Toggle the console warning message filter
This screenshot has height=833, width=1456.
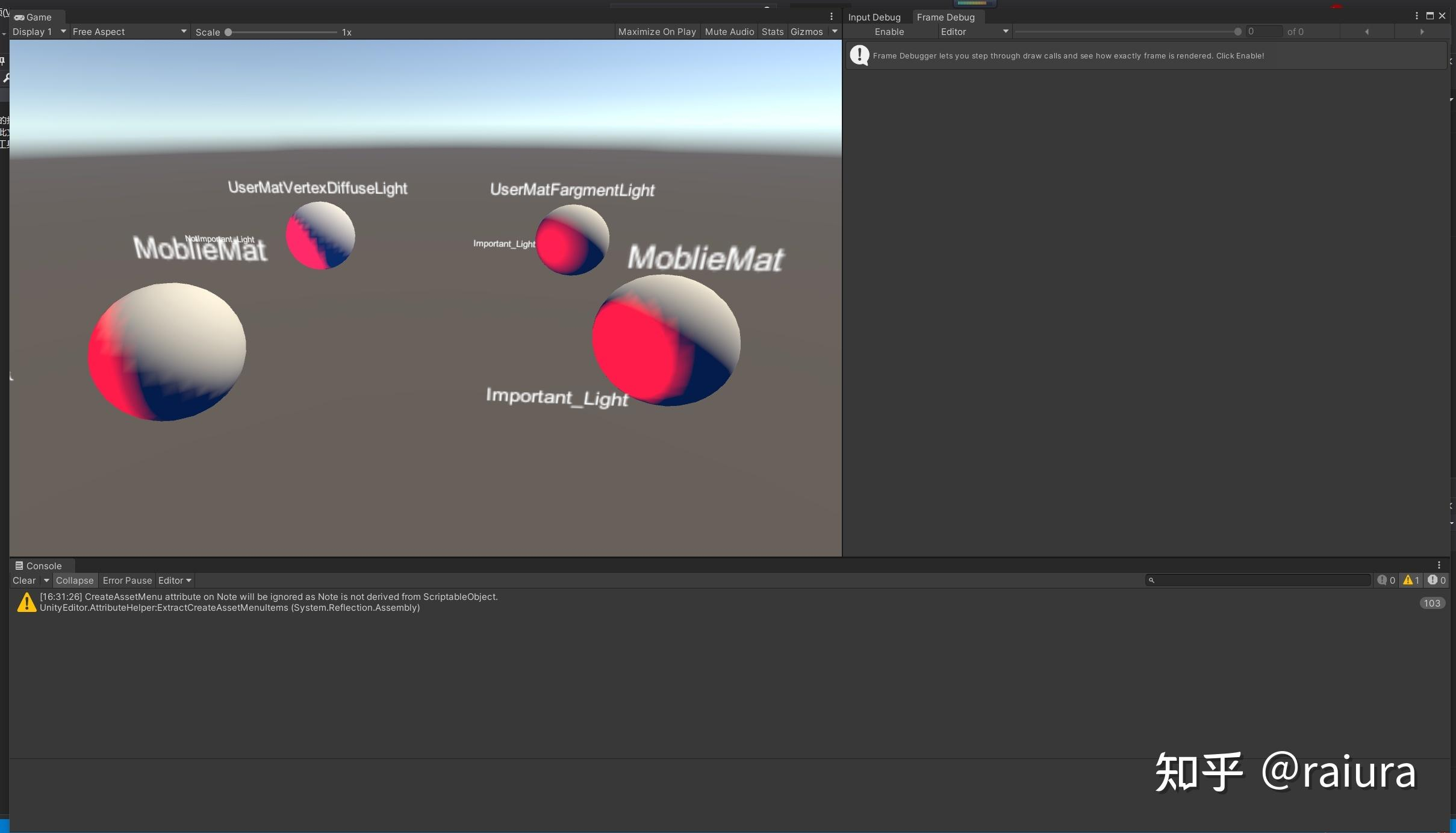[1411, 580]
